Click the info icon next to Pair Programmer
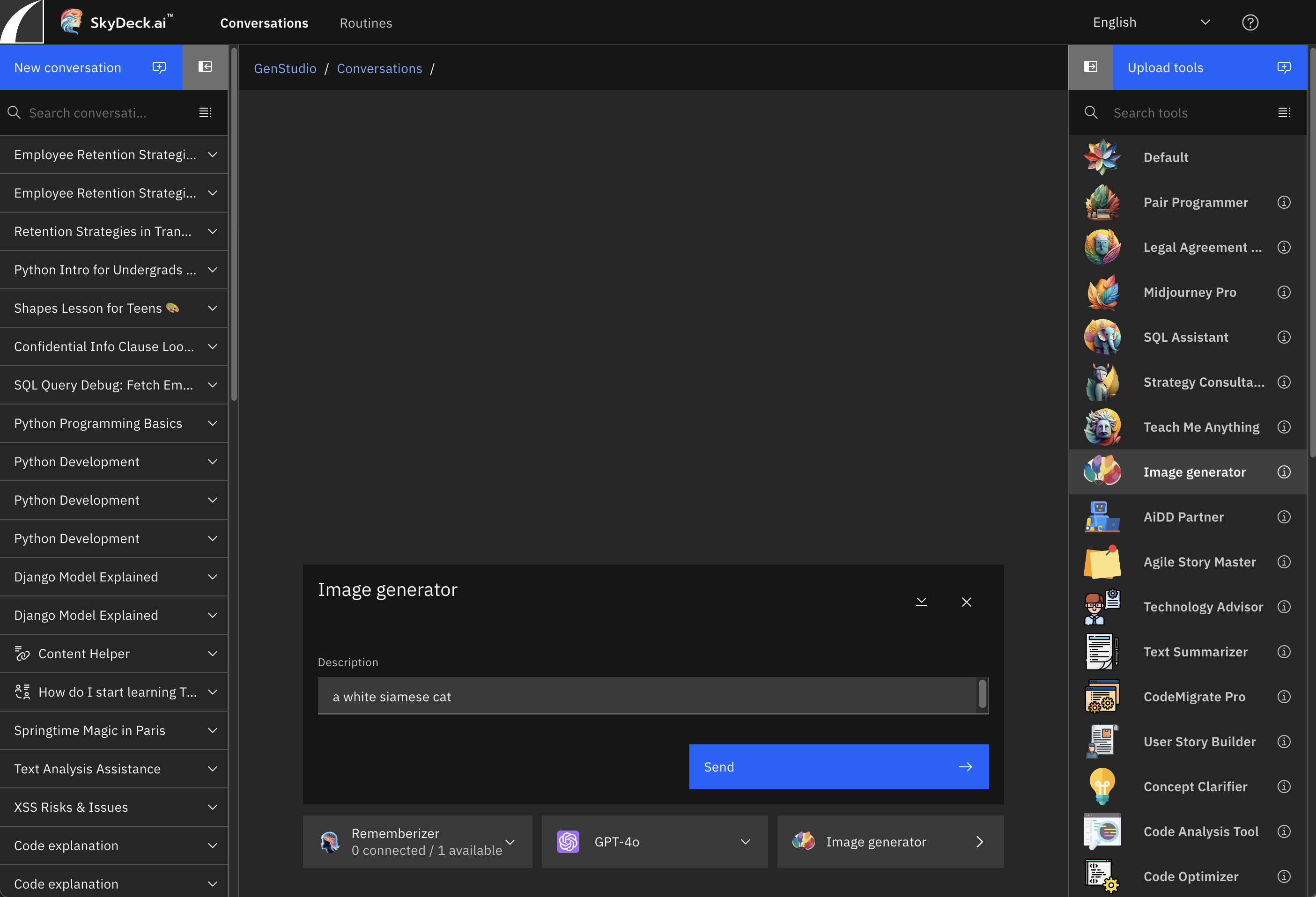The height and width of the screenshot is (897, 1316). pos(1284,202)
